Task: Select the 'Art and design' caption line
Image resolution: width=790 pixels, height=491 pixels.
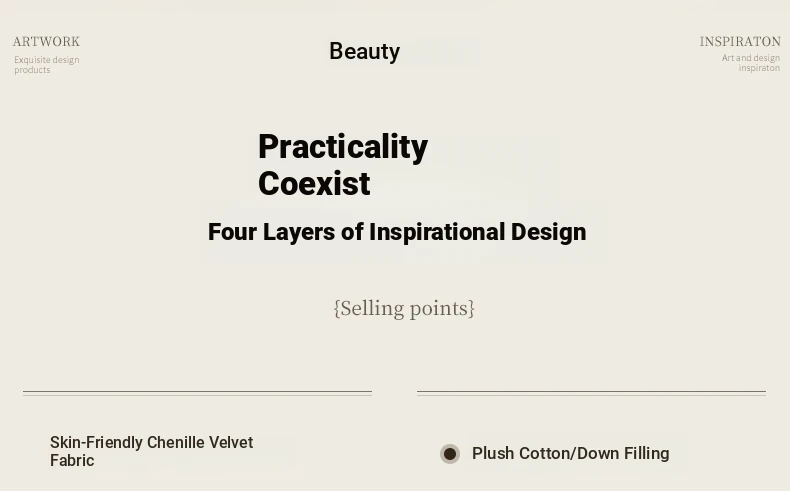Action: click(751, 58)
